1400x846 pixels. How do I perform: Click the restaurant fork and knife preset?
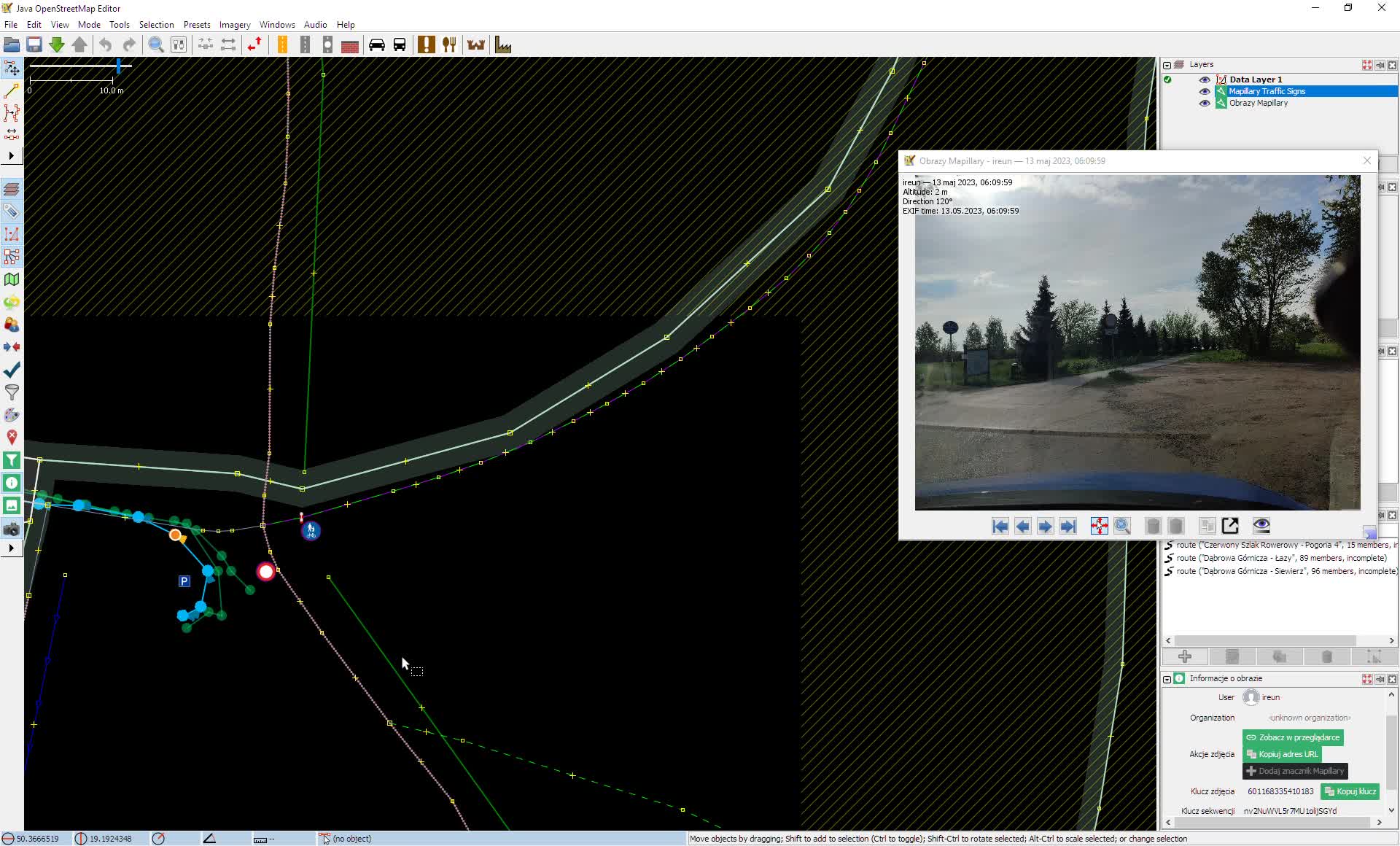[449, 45]
